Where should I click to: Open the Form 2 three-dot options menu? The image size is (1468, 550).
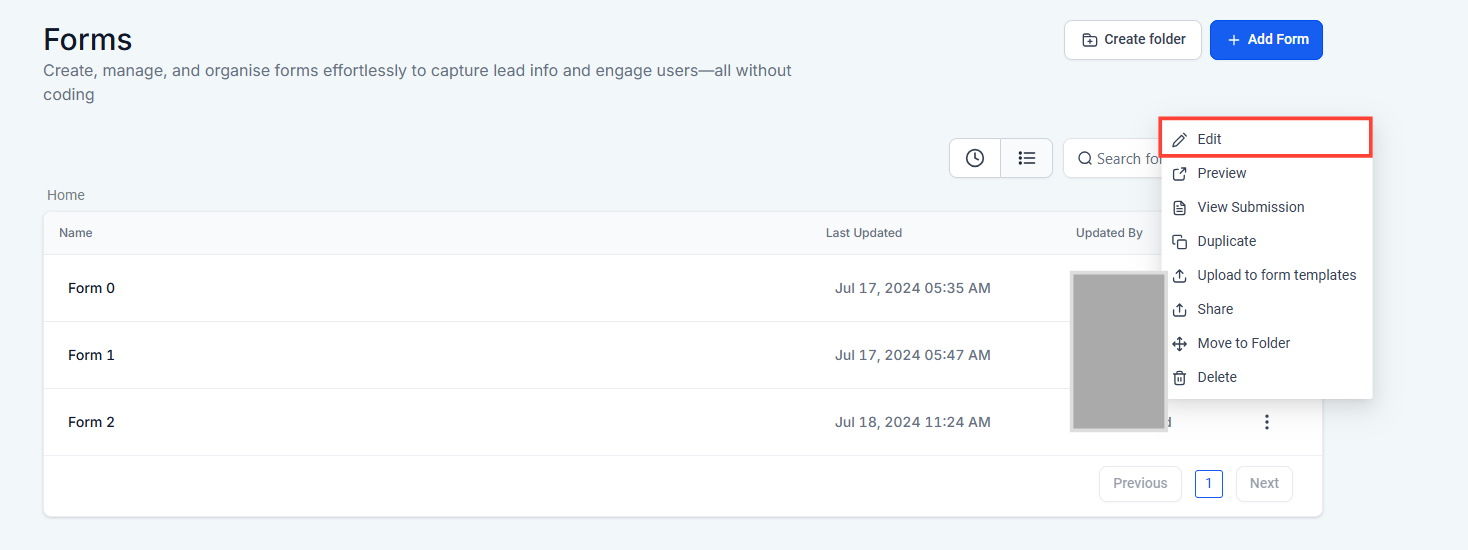(1267, 422)
